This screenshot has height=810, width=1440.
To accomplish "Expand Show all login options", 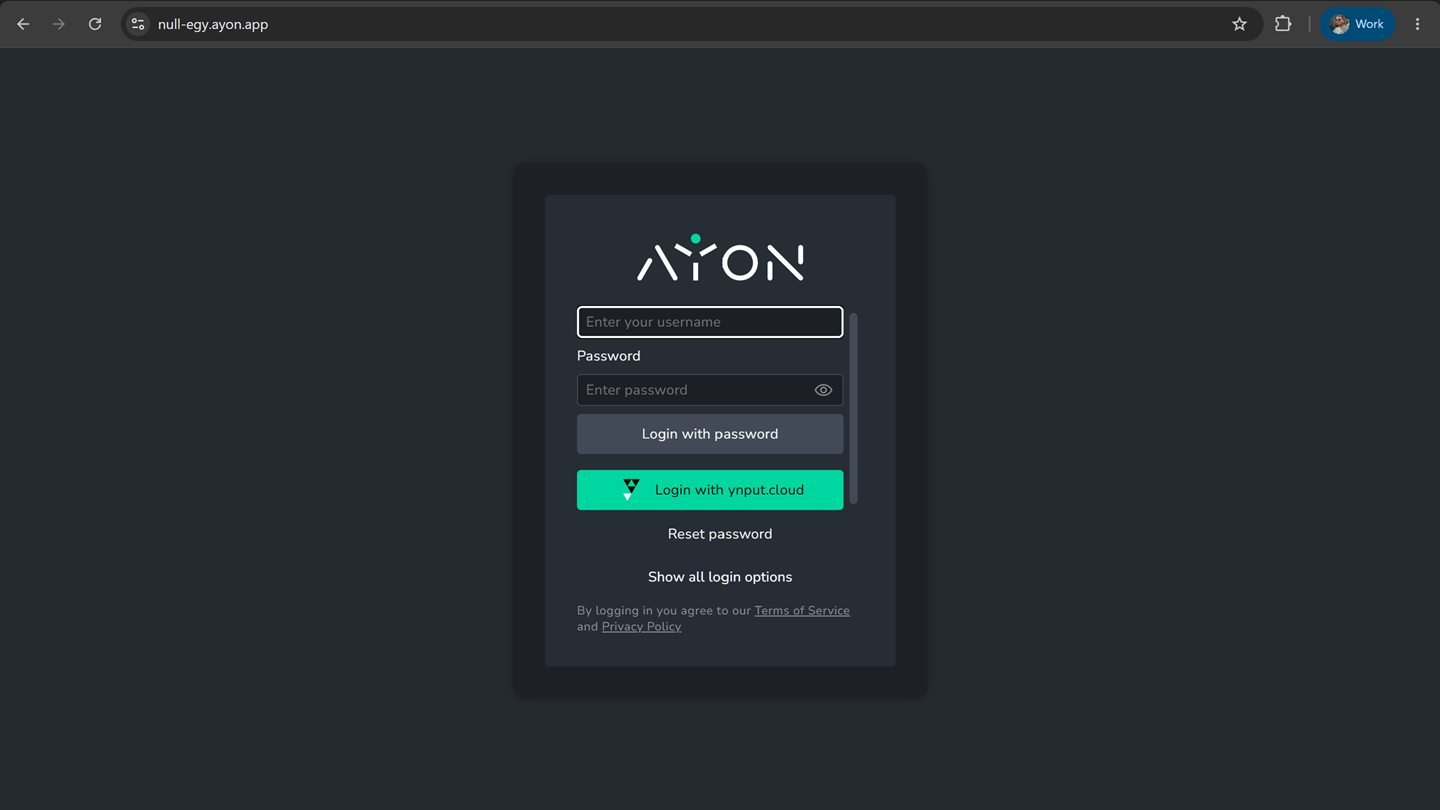I will click(x=720, y=577).
